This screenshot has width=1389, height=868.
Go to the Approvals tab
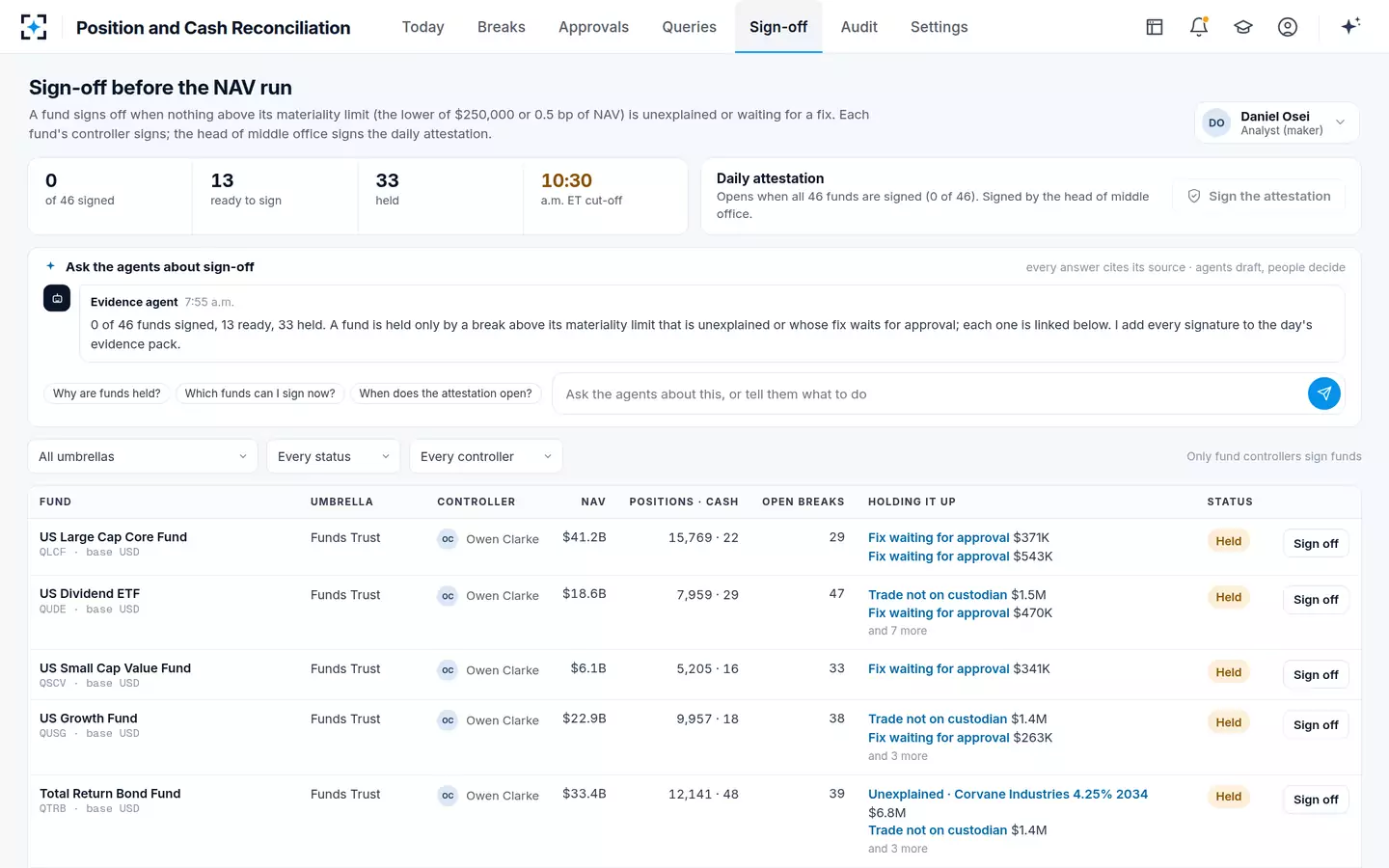click(593, 27)
